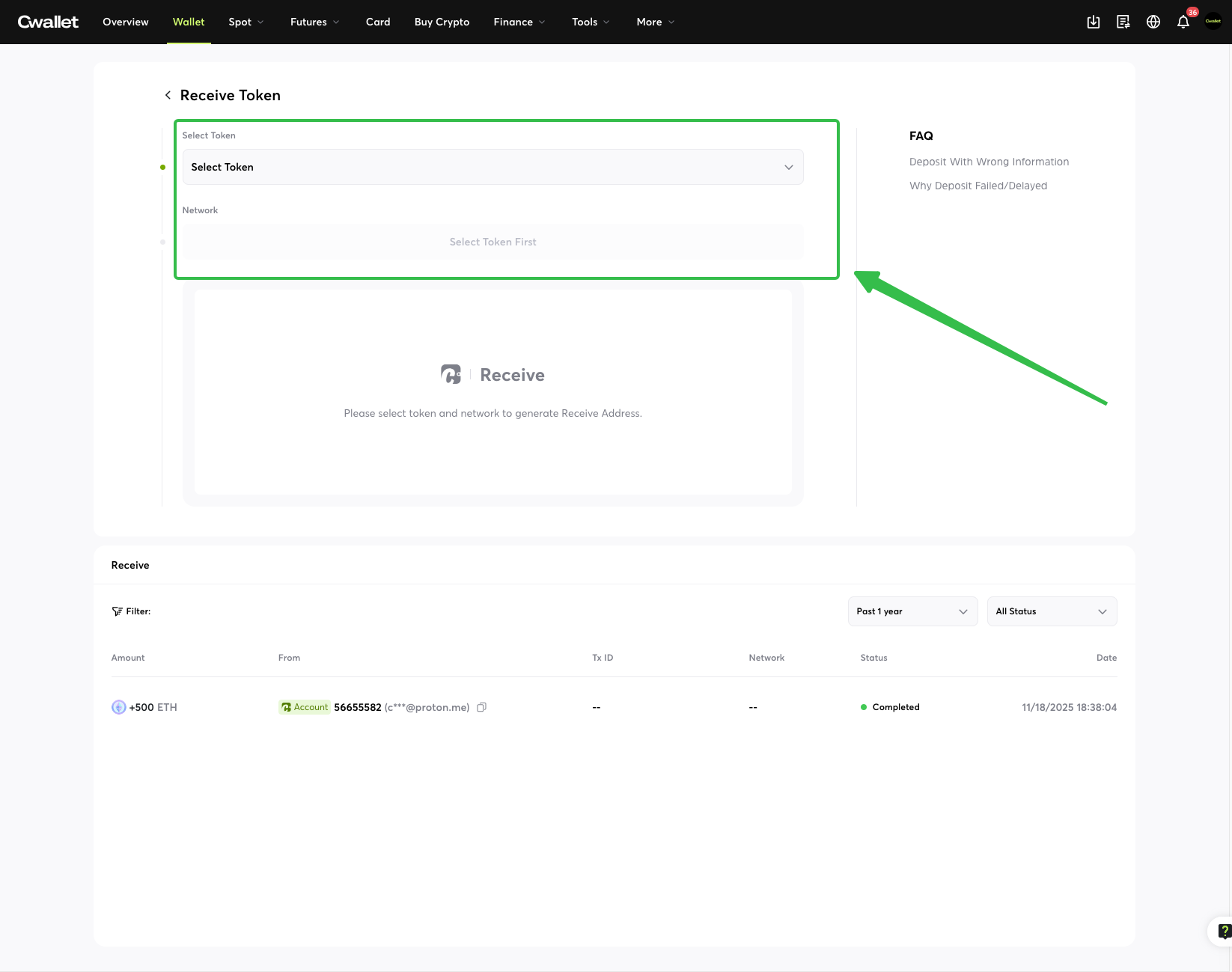Open the orders history list icon
Screen dimensions: 1232x972
[x=1123, y=22]
